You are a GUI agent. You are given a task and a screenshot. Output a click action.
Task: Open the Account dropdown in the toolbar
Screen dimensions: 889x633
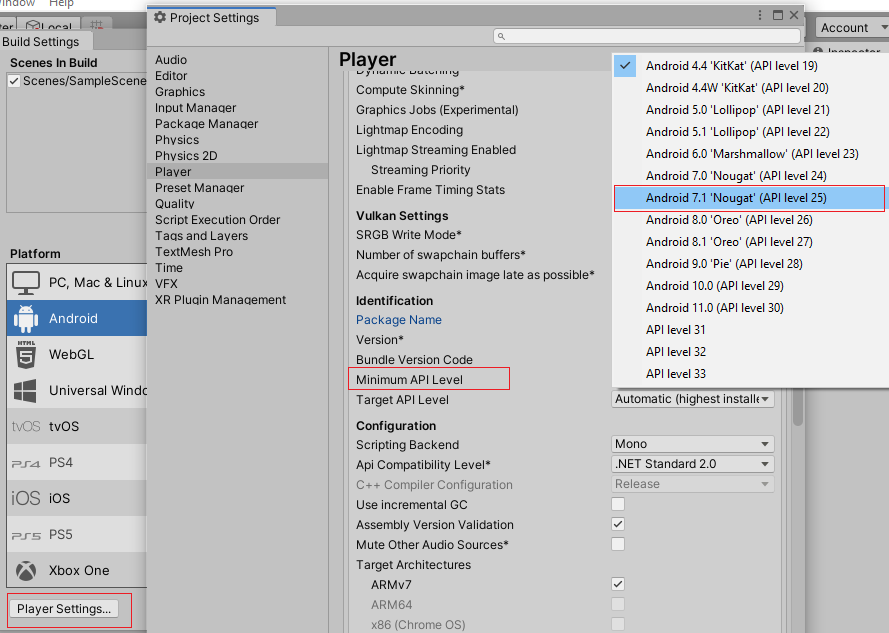point(852,28)
